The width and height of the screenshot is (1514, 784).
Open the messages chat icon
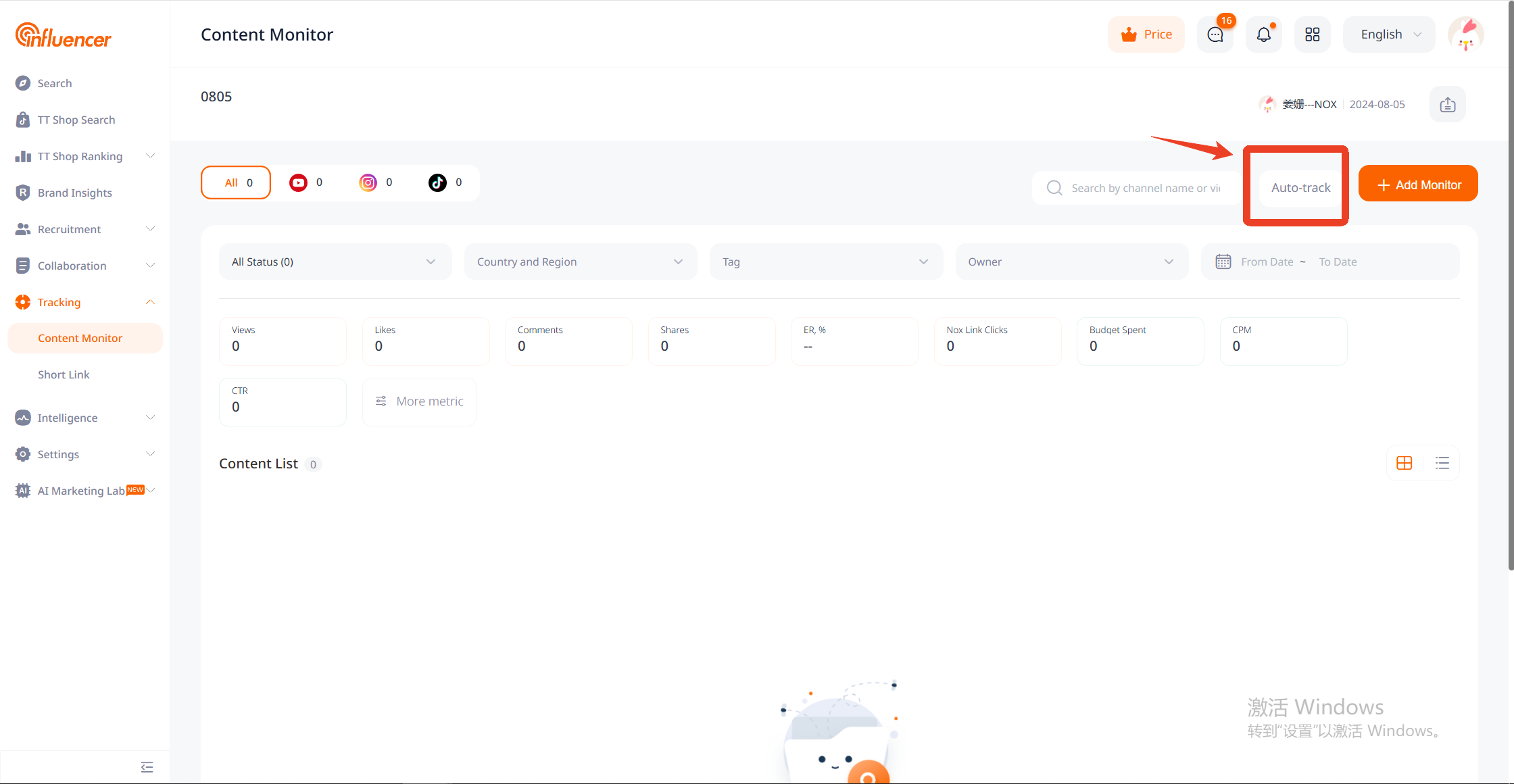[x=1215, y=34]
